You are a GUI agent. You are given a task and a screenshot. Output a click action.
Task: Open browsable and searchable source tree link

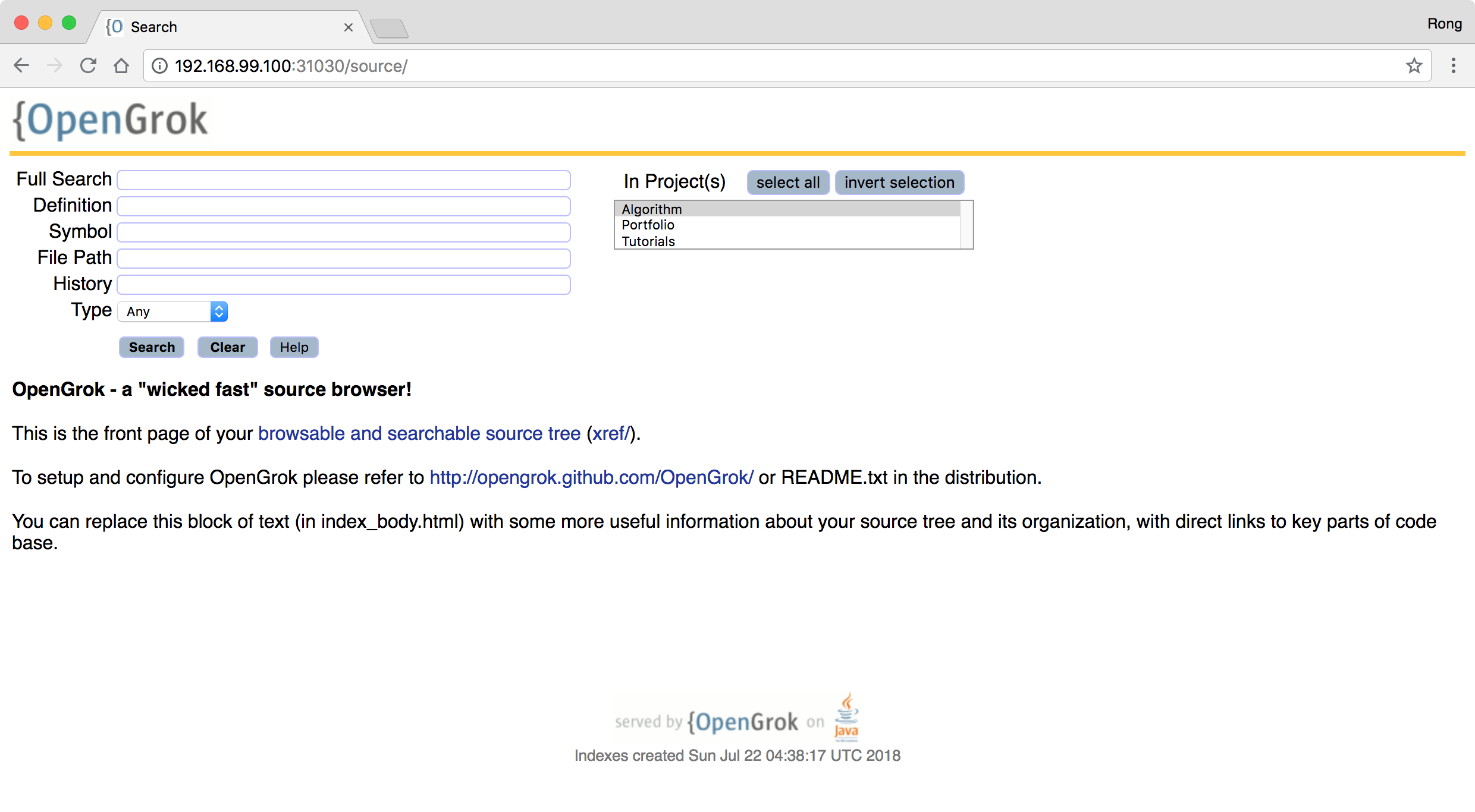(x=419, y=433)
